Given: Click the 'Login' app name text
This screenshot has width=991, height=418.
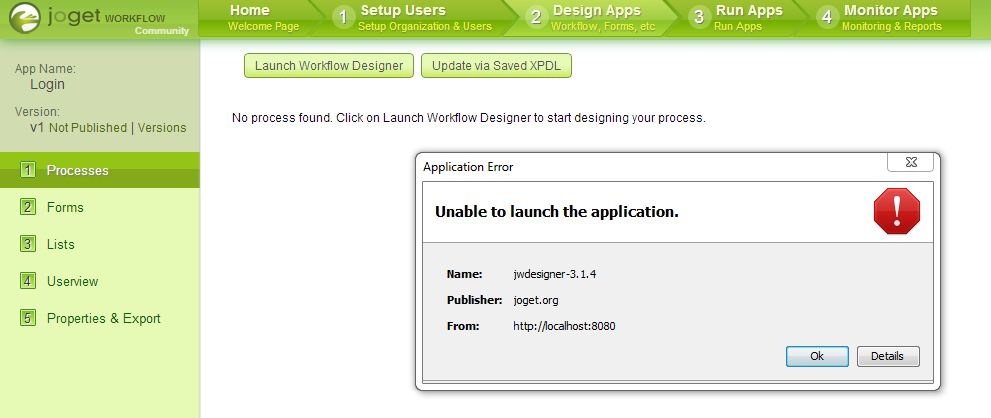Looking at the screenshot, I should [x=47, y=84].
